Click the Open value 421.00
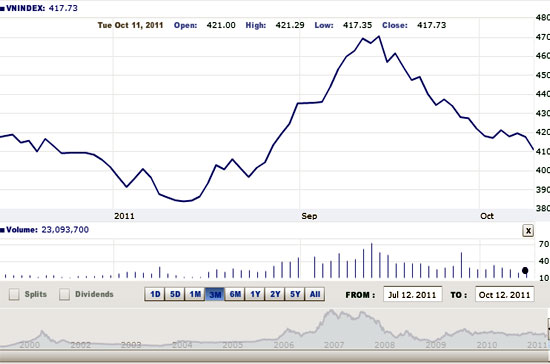This screenshot has height=364, width=550. coord(221,25)
